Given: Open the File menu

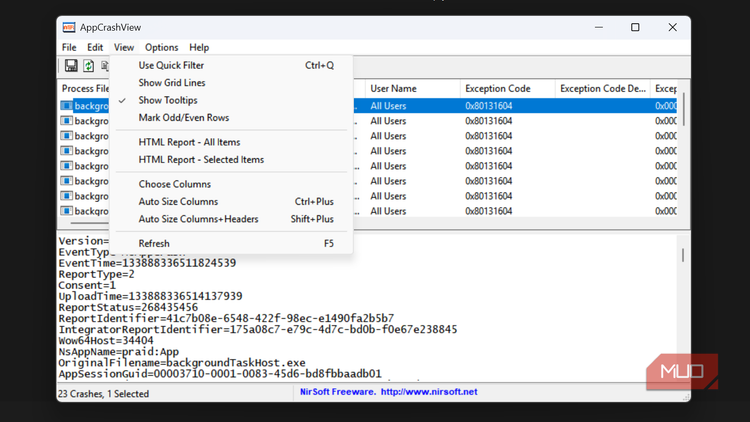Looking at the screenshot, I should tap(69, 47).
